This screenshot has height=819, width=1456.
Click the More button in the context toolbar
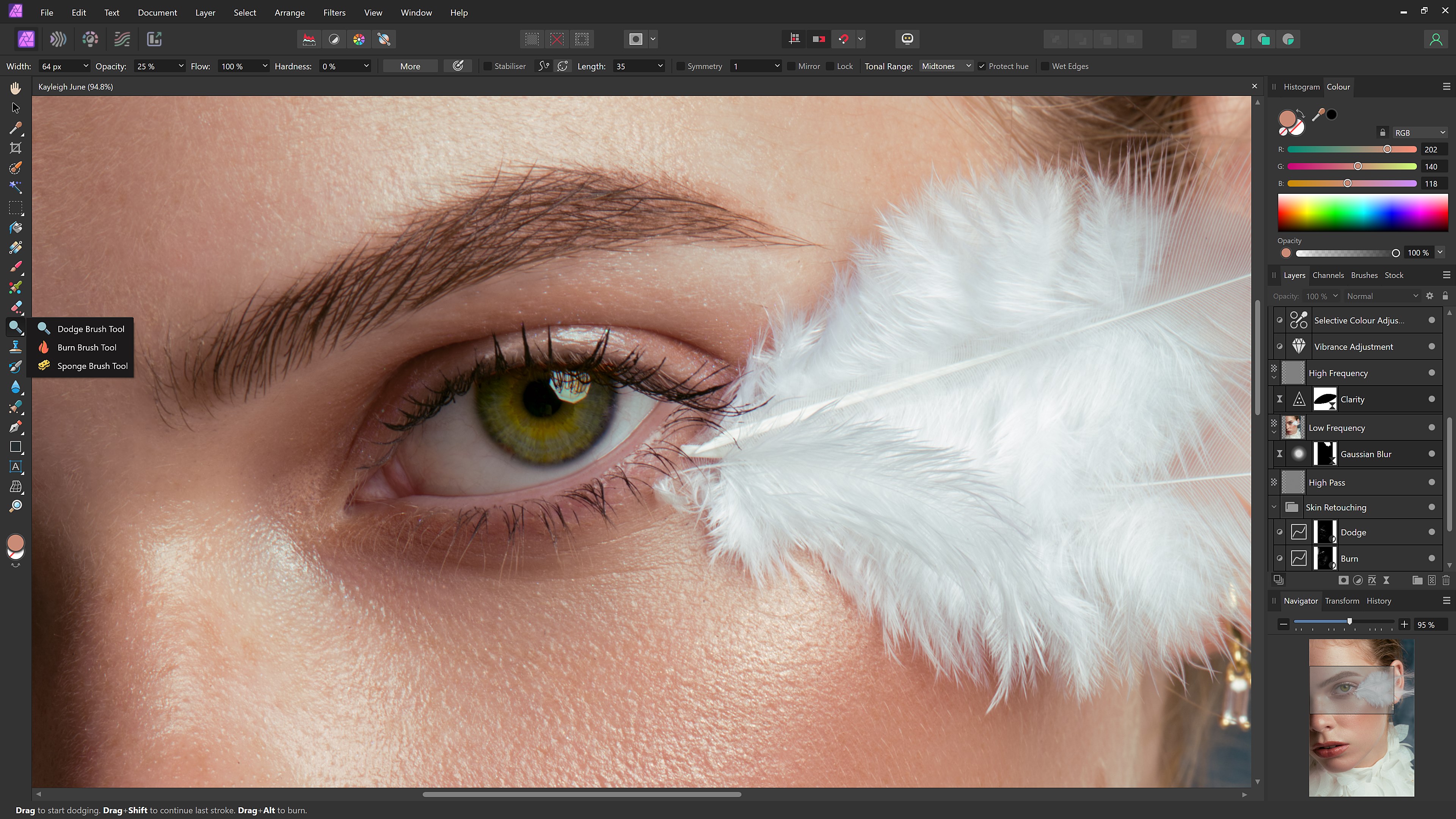coord(410,66)
